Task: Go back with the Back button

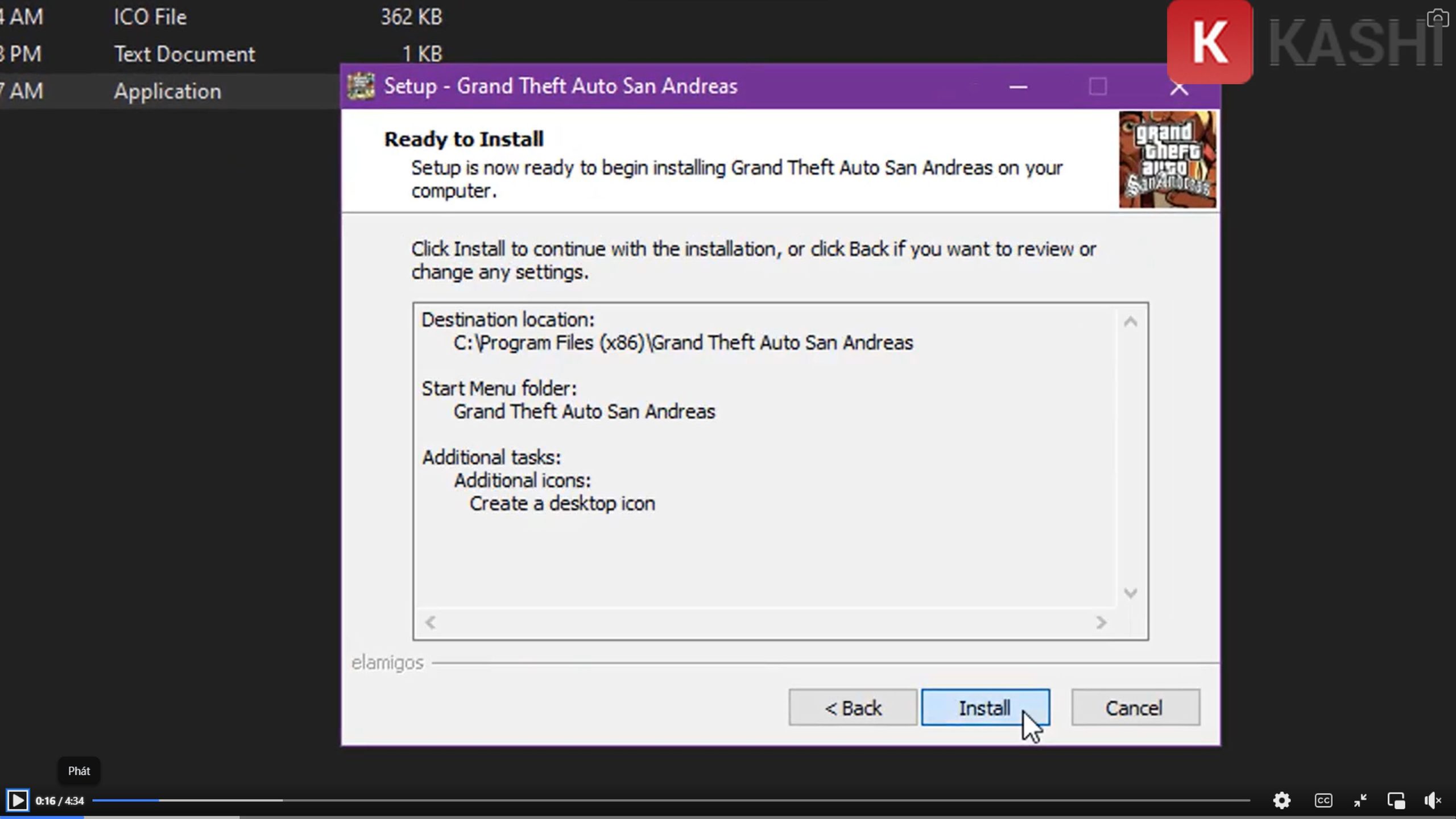Action: [x=853, y=708]
